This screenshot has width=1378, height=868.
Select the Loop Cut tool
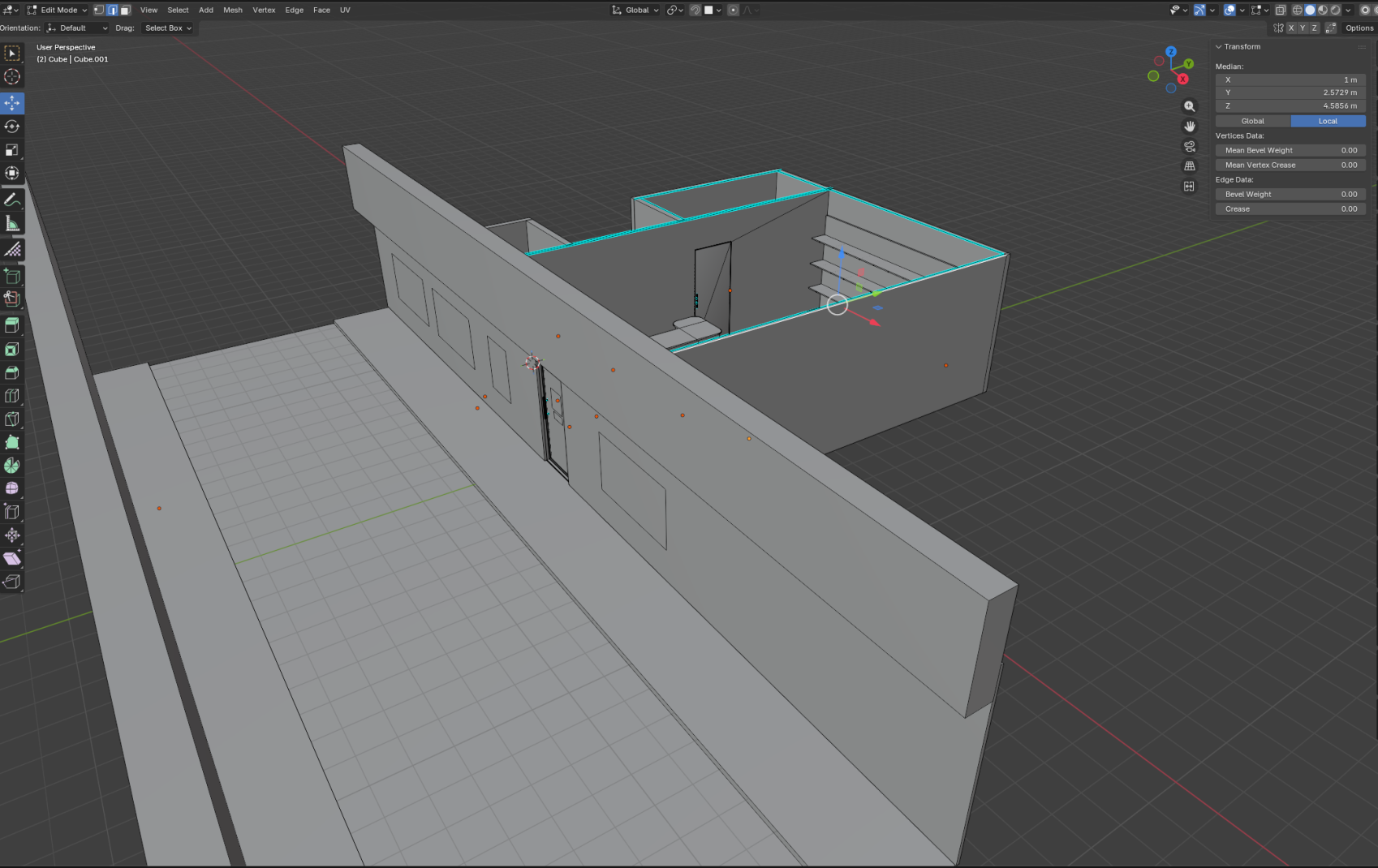coord(12,396)
